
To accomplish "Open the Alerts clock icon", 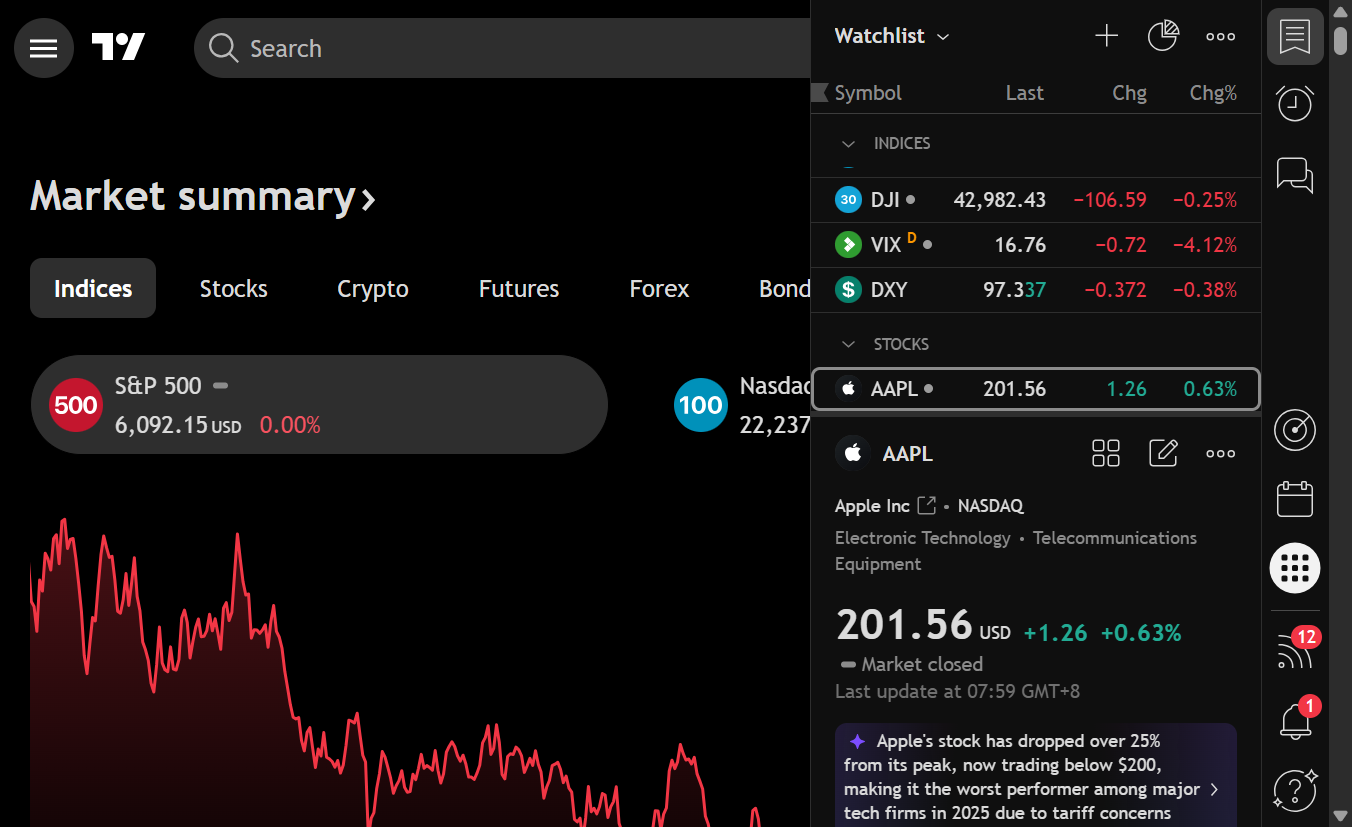I will [x=1295, y=104].
